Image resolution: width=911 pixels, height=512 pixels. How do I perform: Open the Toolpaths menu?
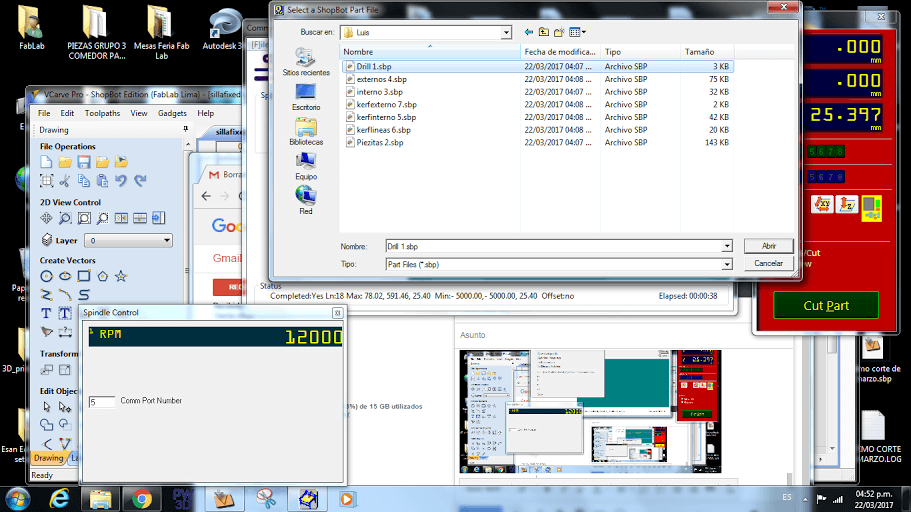102,113
